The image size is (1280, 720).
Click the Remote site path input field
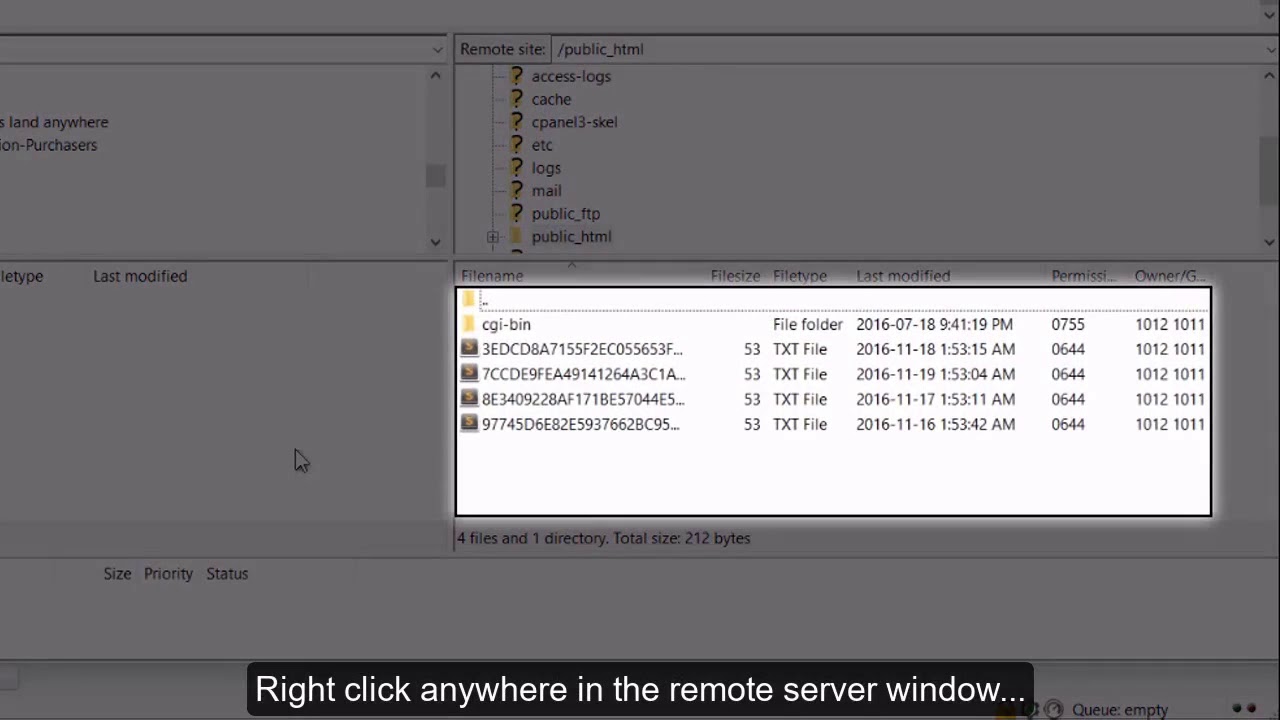(906, 49)
